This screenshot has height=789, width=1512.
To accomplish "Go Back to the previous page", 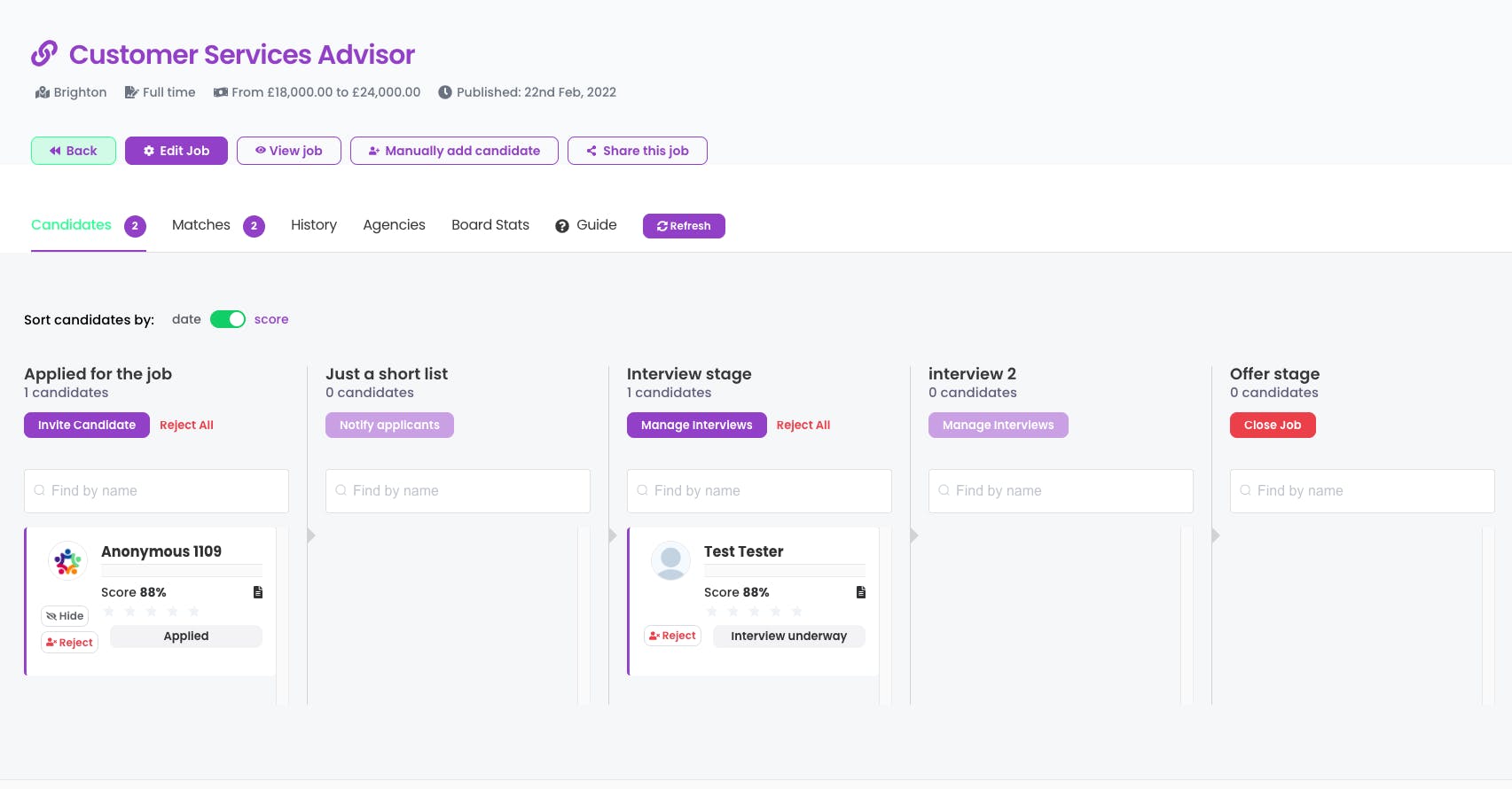I will pos(74,151).
